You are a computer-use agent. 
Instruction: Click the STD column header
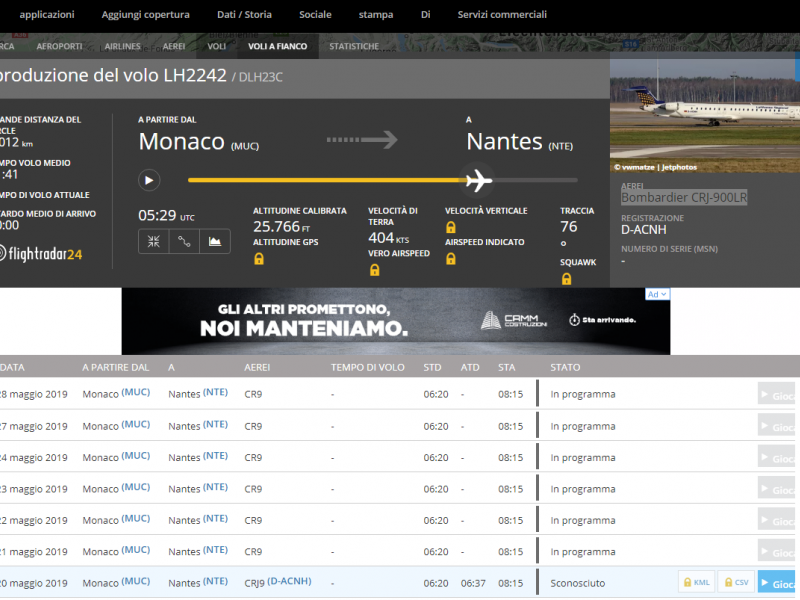432,367
